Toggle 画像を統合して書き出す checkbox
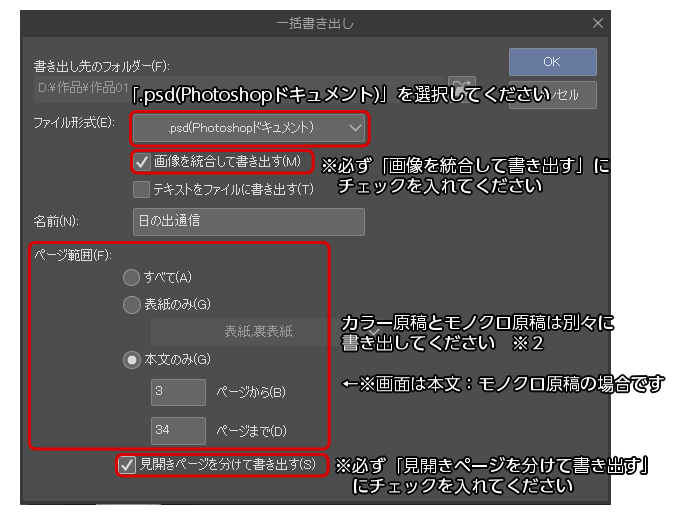 (142, 162)
